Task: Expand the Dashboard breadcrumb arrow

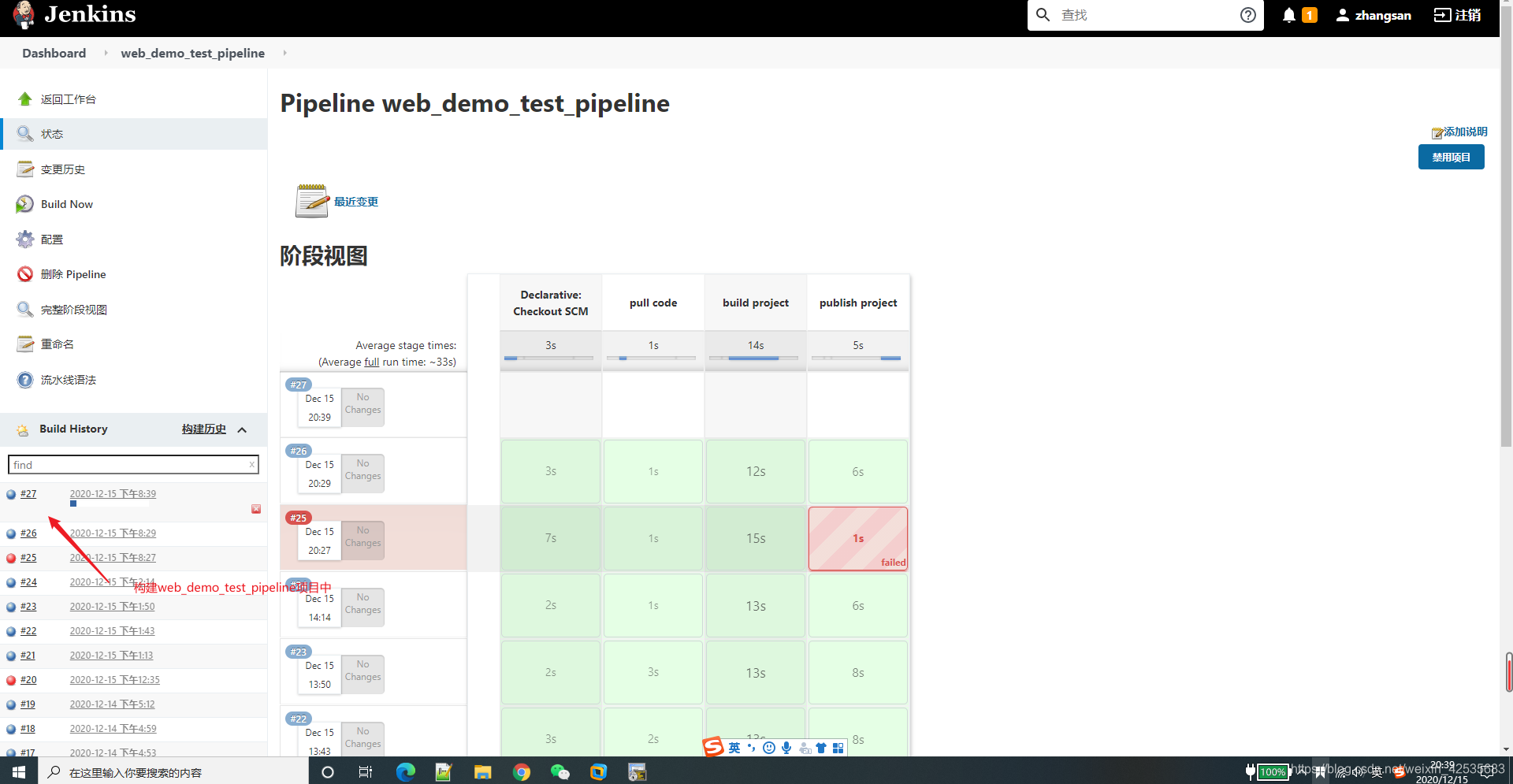Action: coord(106,53)
